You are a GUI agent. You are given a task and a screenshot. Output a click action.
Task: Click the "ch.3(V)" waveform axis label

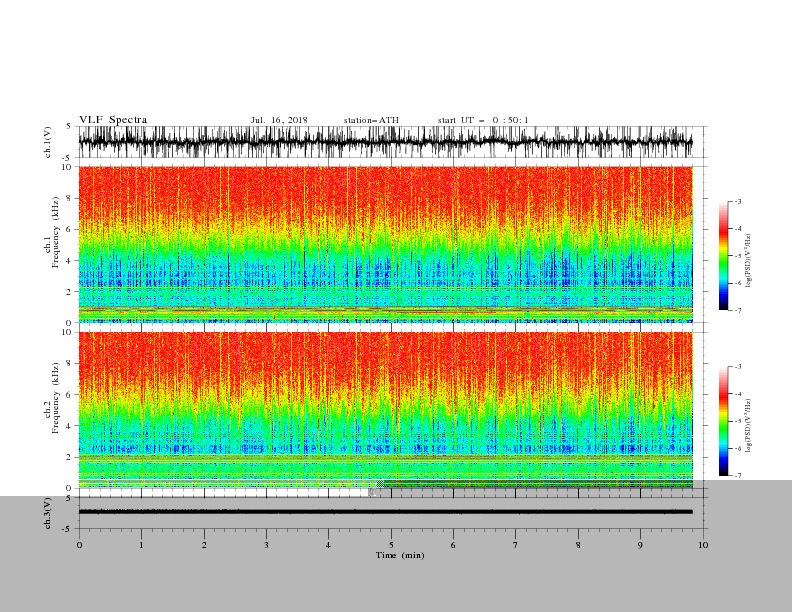pos(48,513)
